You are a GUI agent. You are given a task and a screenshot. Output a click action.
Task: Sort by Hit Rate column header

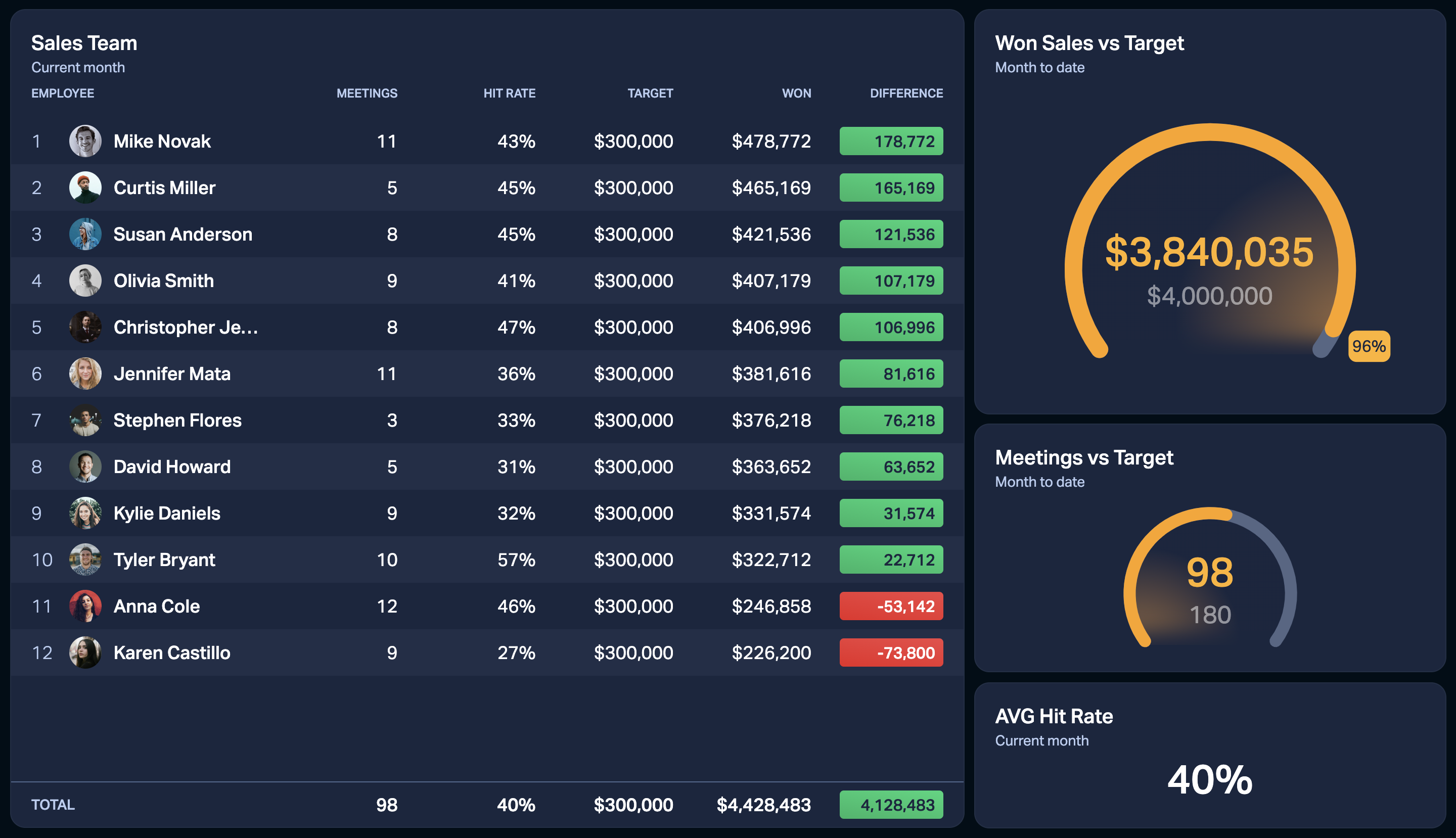(x=510, y=93)
